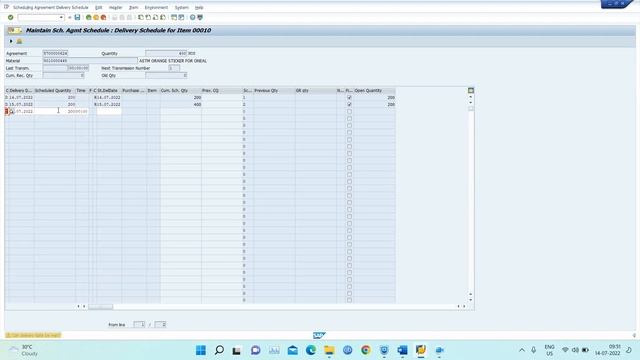The image size is (640, 360).
Task: Click the SAP window menu icon left of the menu bar
Action: 6,7
